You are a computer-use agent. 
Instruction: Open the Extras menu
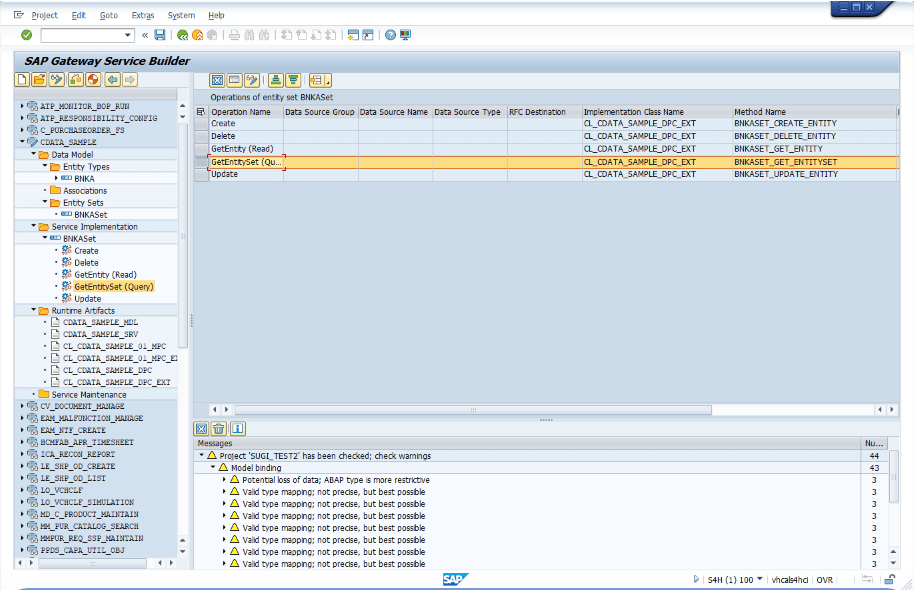(142, 15)
